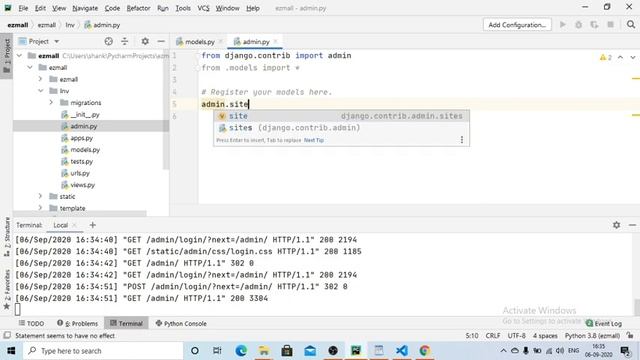The height and width of the screenshot is (360, 640).
Task: Close the Local terminal tab
Action: [74, 225]
